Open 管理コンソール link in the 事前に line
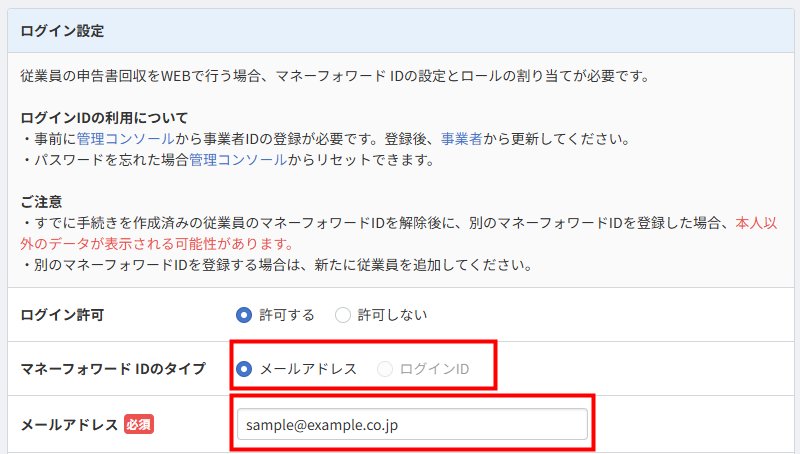Image resolution: width=800 pixels, height=454 pixels. point(126,139)
